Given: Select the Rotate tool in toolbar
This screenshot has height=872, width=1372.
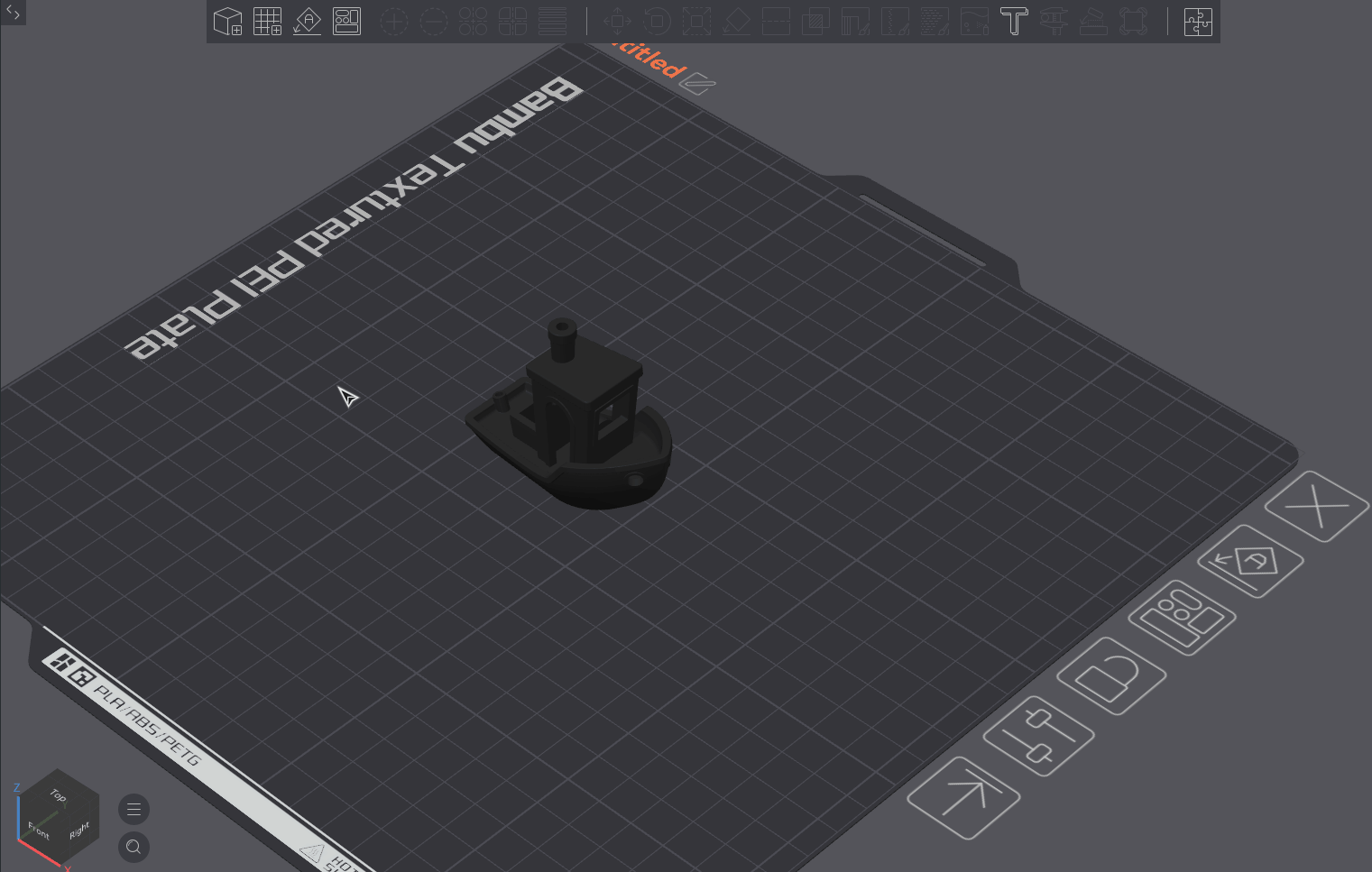Looking at the screenshot, I should point(657,21).
